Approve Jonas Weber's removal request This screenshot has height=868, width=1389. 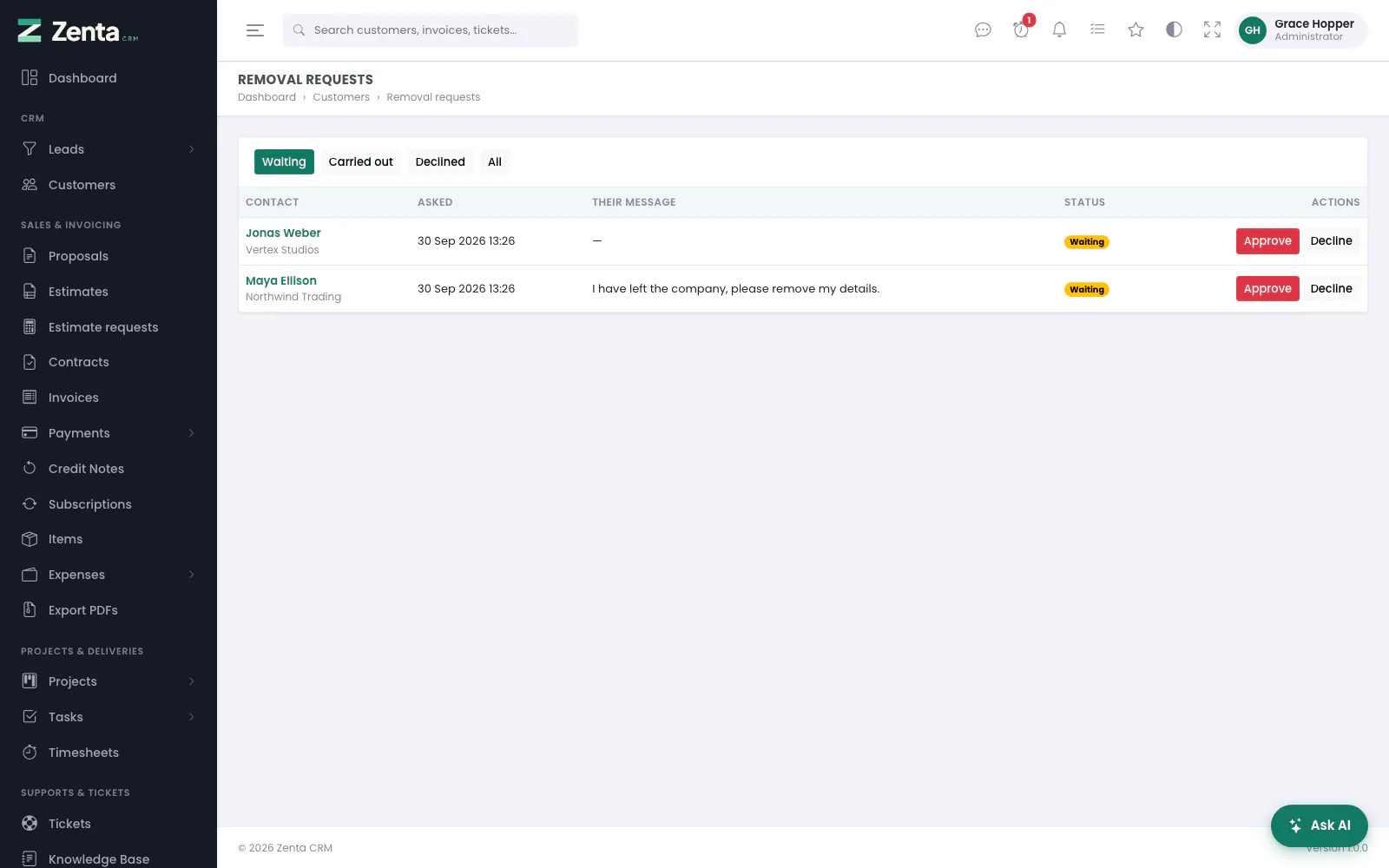coord(1267,241)
